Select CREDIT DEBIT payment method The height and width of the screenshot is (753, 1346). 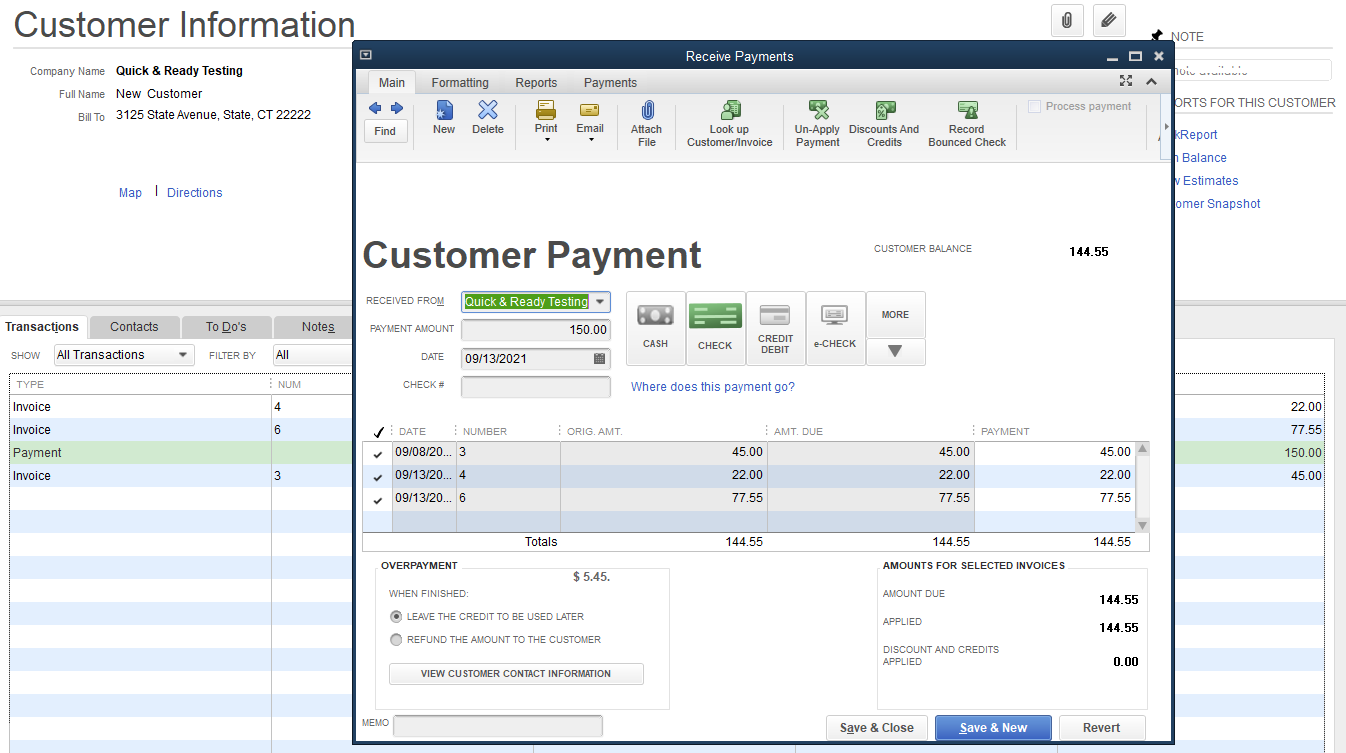click(776, 328)
